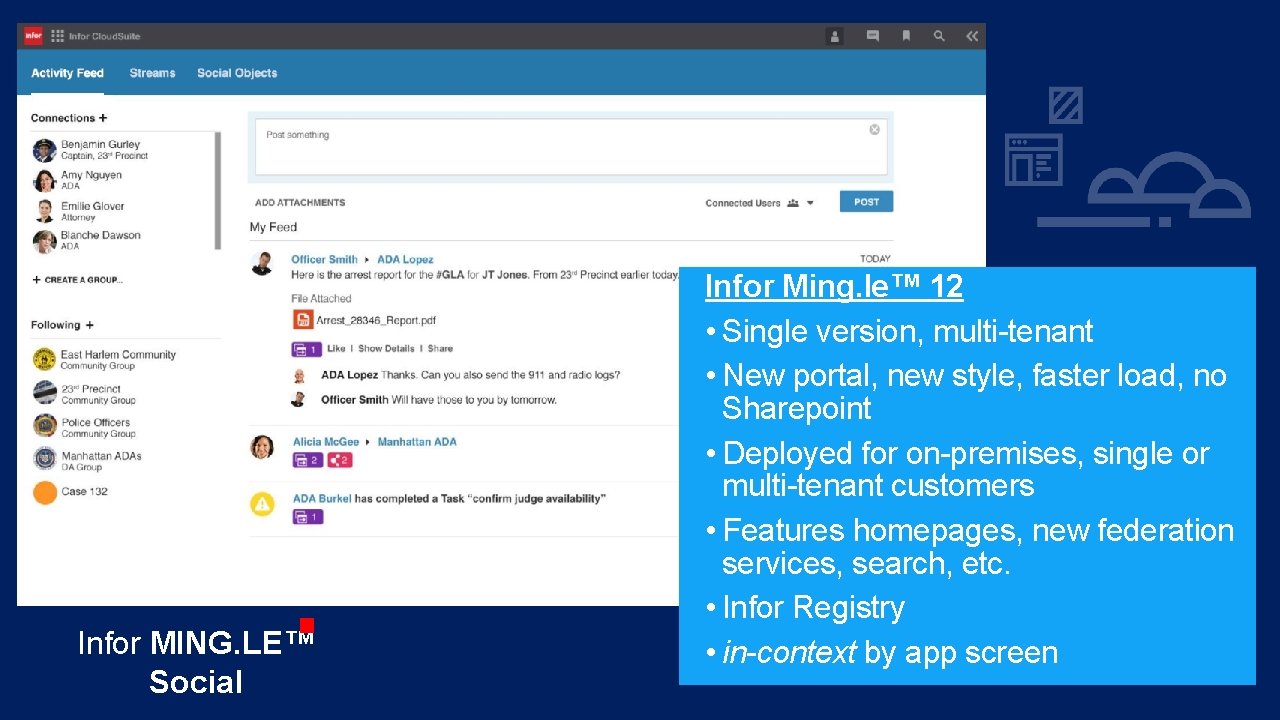Open Officer Smith profile link in feed header
Image resolution: width=1280 pixels, height=720 pixels.
324,260
